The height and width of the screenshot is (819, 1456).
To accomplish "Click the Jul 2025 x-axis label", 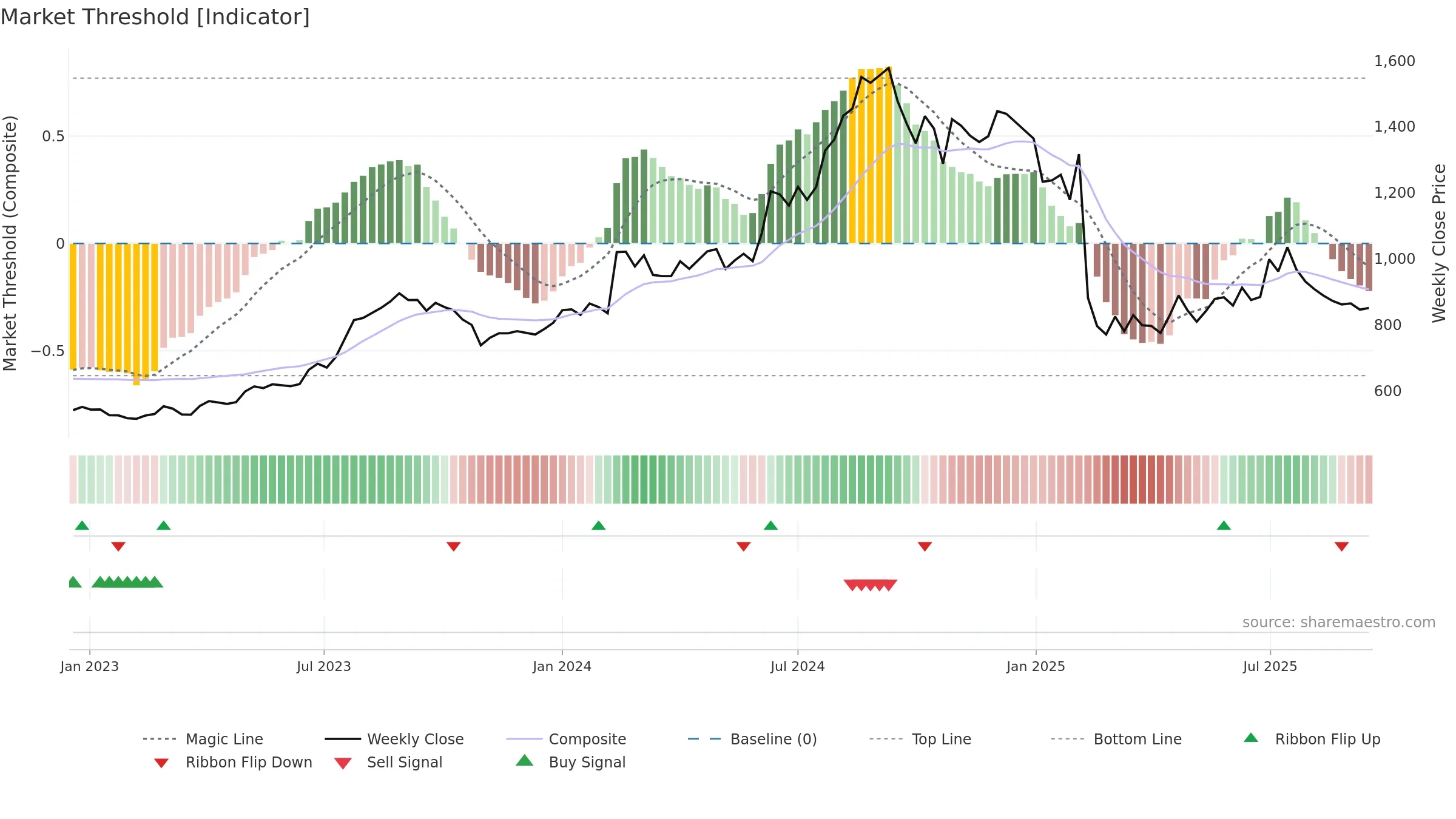I will [1270, 666].
